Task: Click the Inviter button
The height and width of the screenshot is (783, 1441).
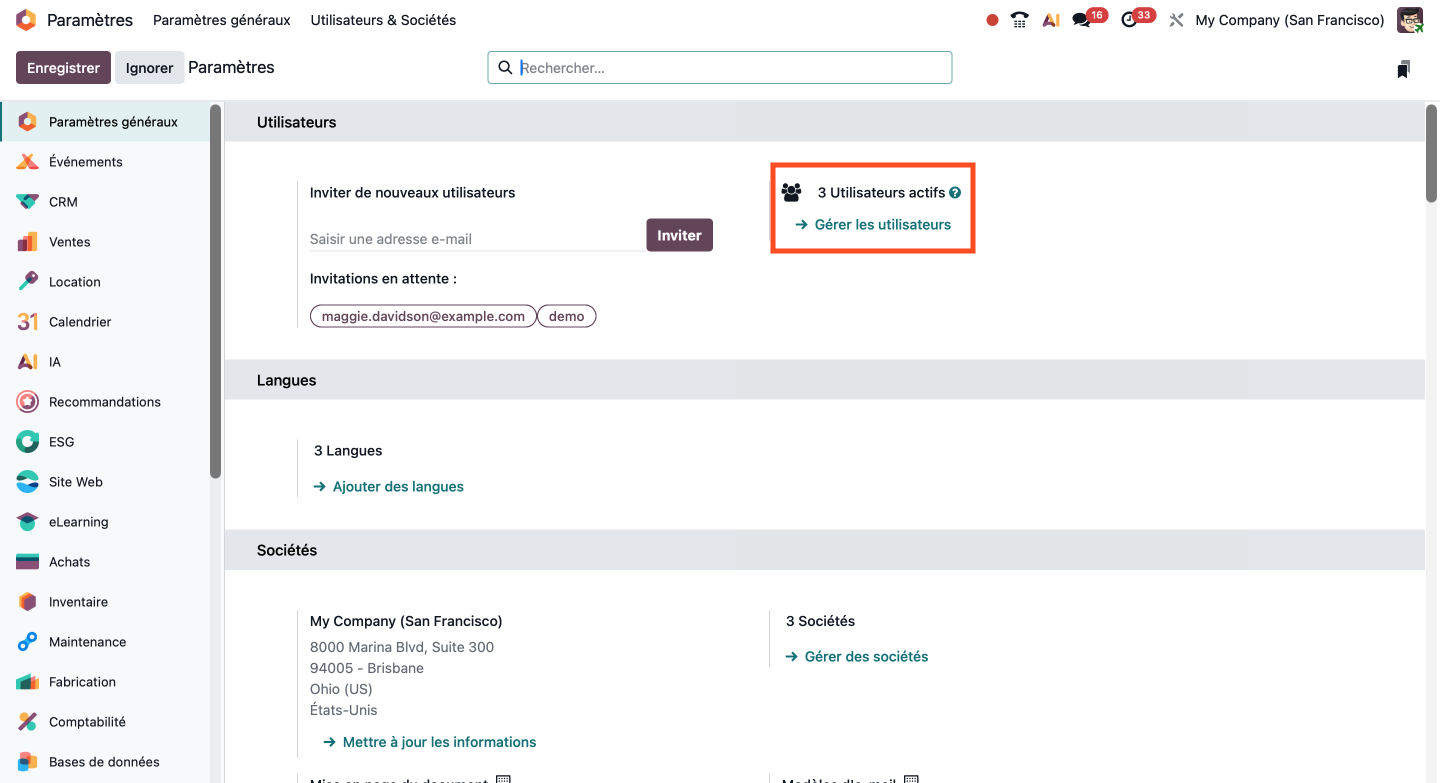Action: 679,235
